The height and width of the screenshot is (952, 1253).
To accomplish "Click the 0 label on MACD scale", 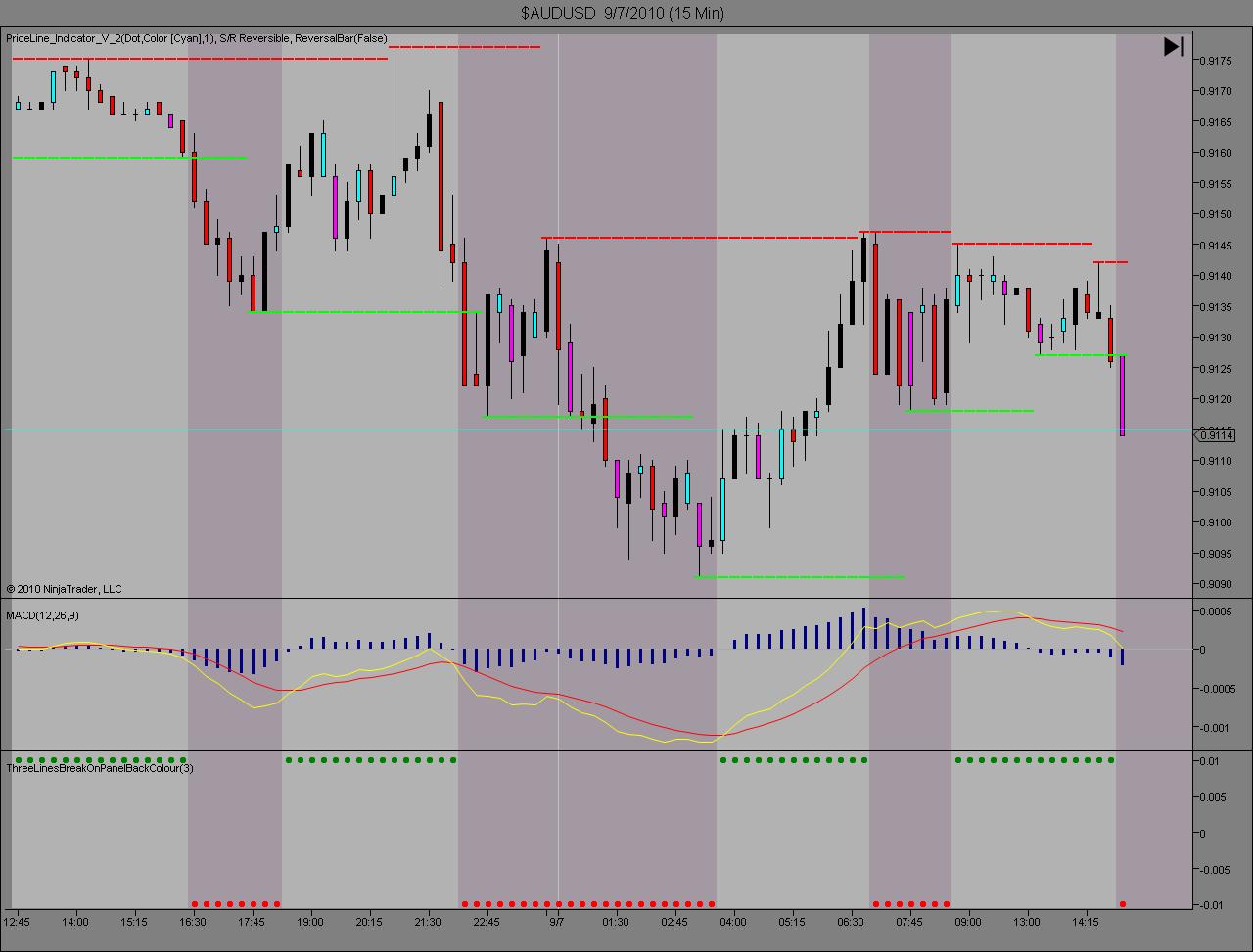I will pyautogui.click(x=1204, y=650).
